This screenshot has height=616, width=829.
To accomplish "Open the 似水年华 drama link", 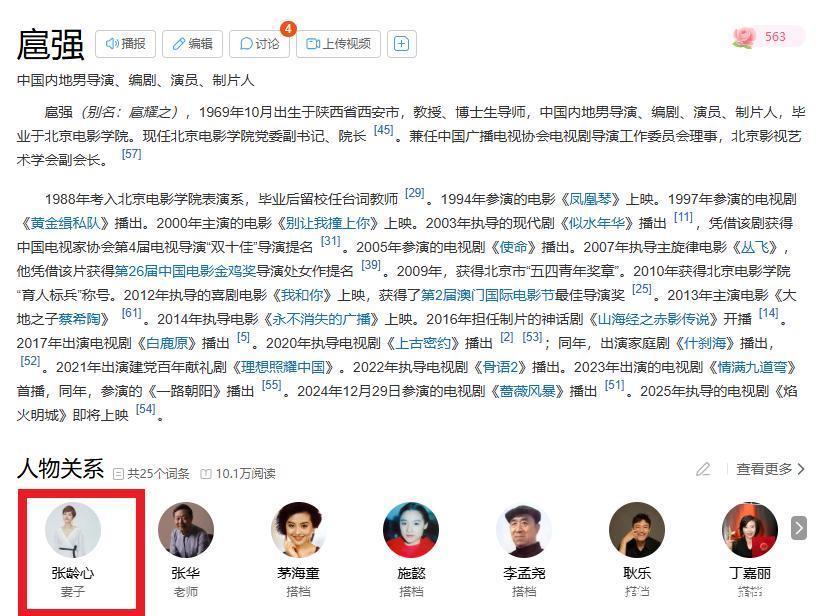I will click(x=597, y=223).
